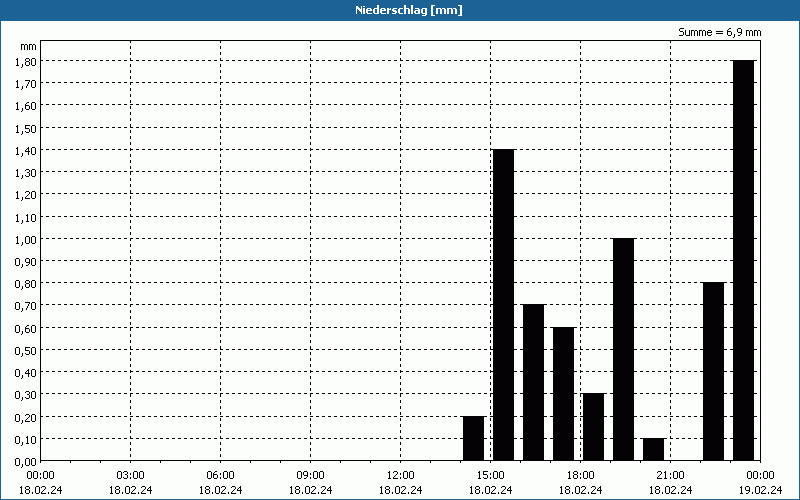This screenshot has width=800, height=500.
Task: Select the 0,40 y-axis value
Action: click(26, 372)
